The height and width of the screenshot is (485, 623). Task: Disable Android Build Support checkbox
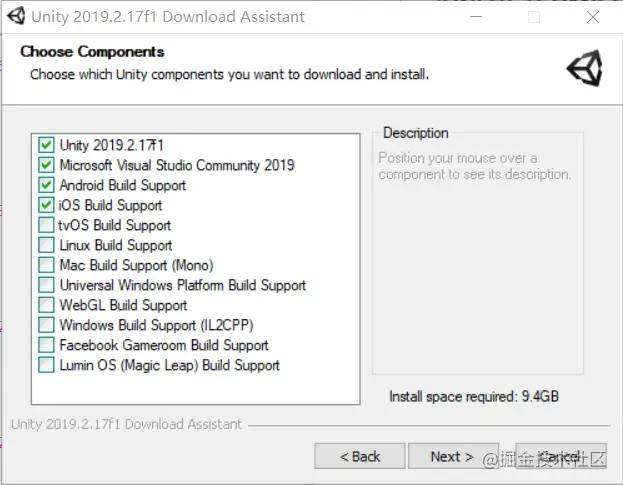(47, 185)
